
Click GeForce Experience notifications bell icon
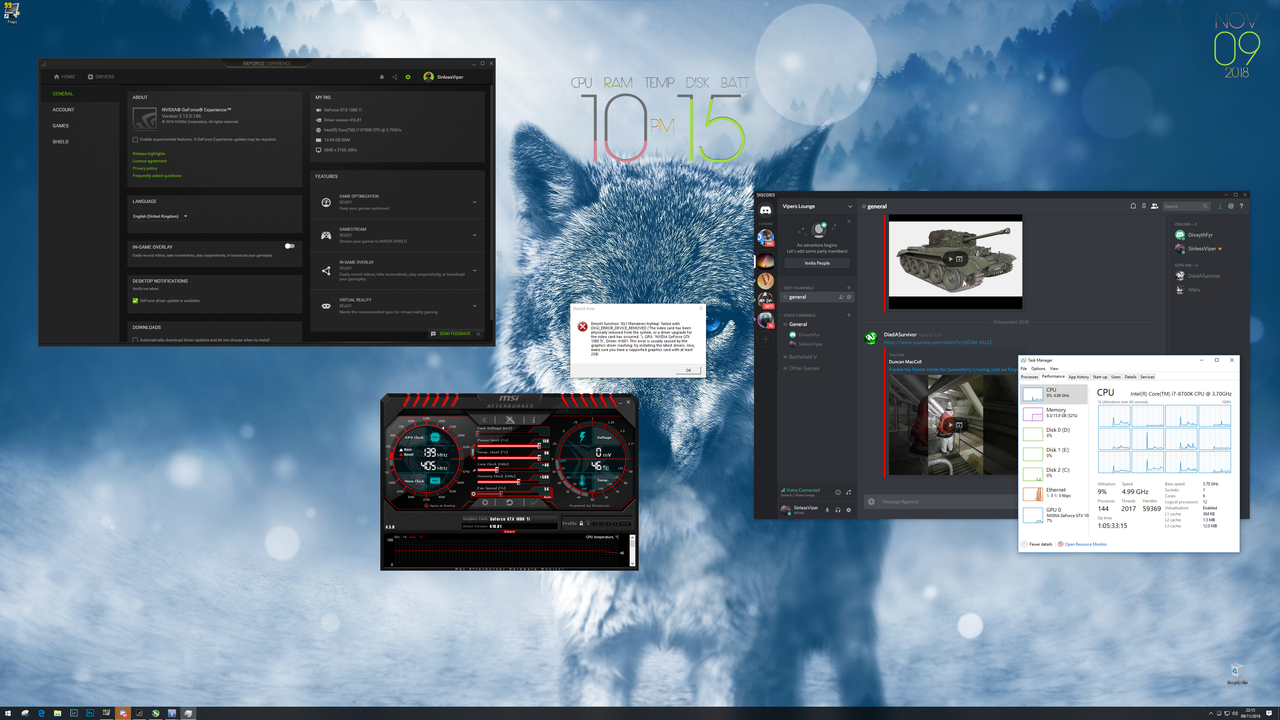click(x=382, y=77)
